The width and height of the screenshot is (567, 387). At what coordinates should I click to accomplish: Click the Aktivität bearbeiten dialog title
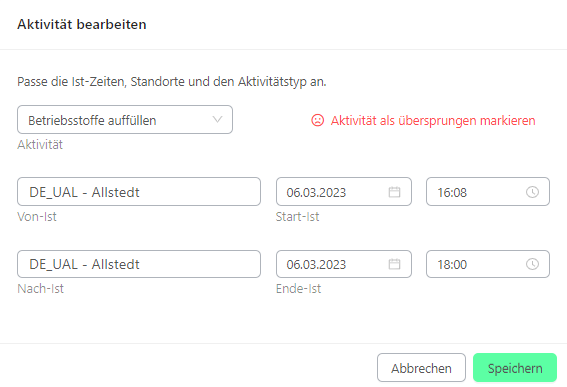point(82,25)
